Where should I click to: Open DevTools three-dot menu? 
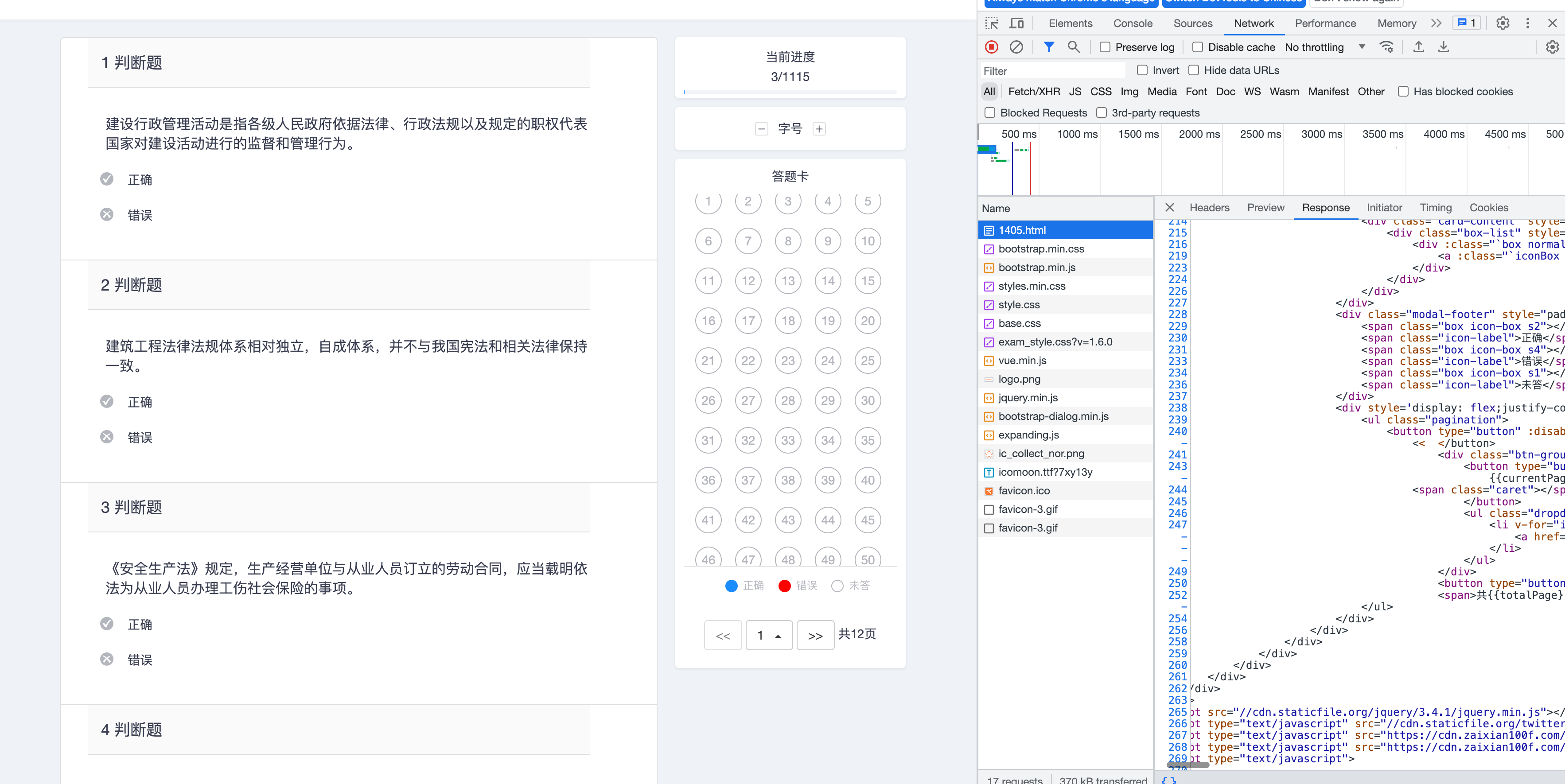[x=1527, y=23]
